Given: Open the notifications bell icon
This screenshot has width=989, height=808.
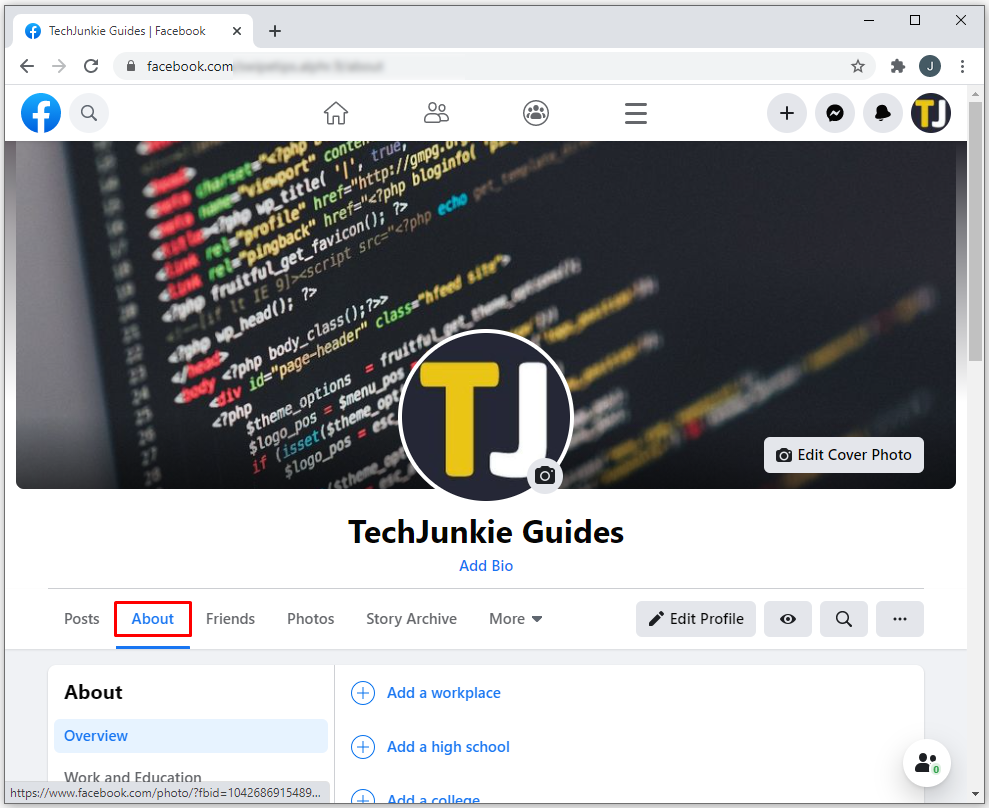Looking at the screenshot, I should [x=883, y=113].
